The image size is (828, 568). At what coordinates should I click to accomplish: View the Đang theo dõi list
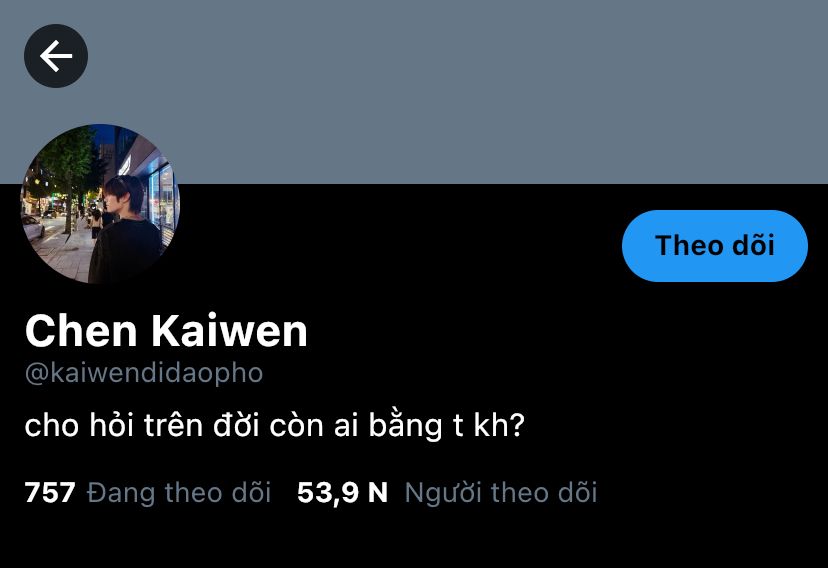[178, 492]
